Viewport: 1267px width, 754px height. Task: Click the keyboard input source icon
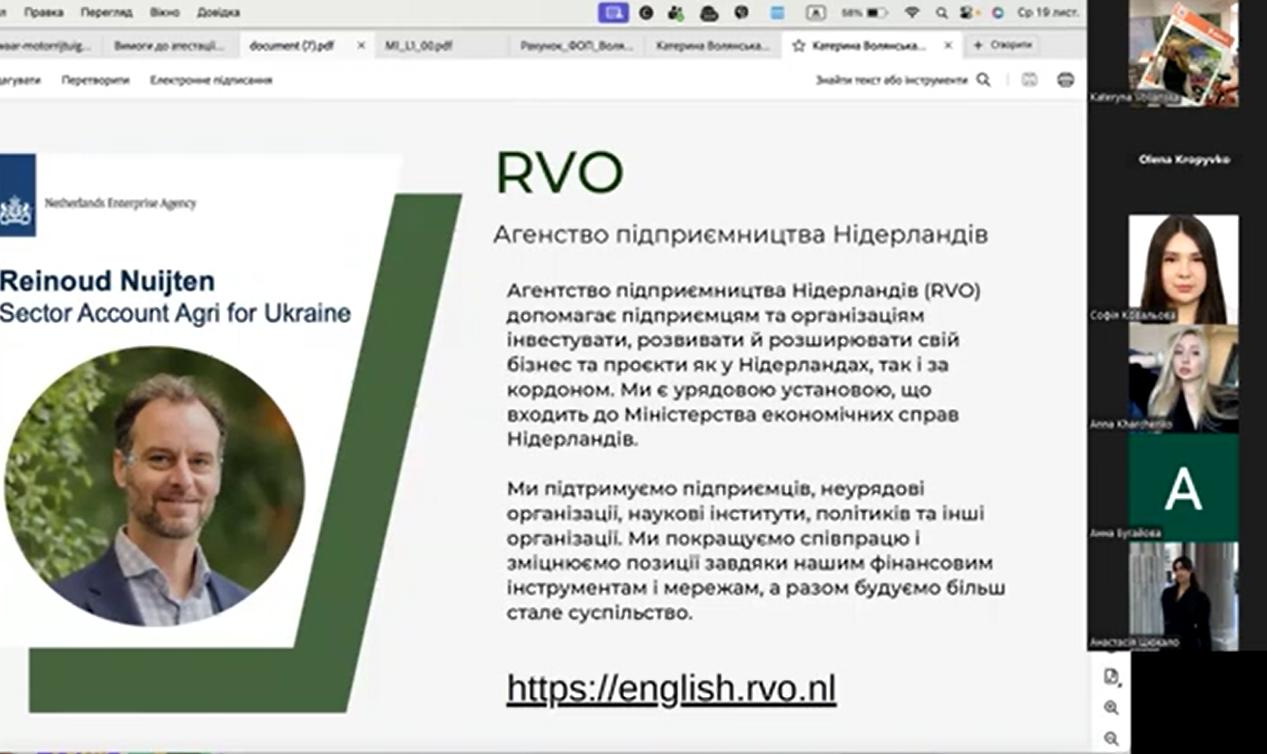[x=816, y=13]
